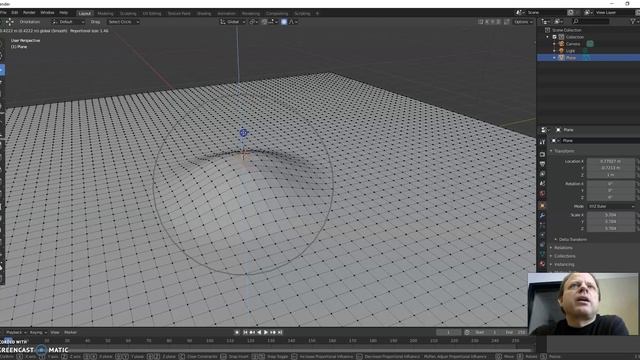
Task: Toggle auto merge vertices icon
Action: [507, 22]
